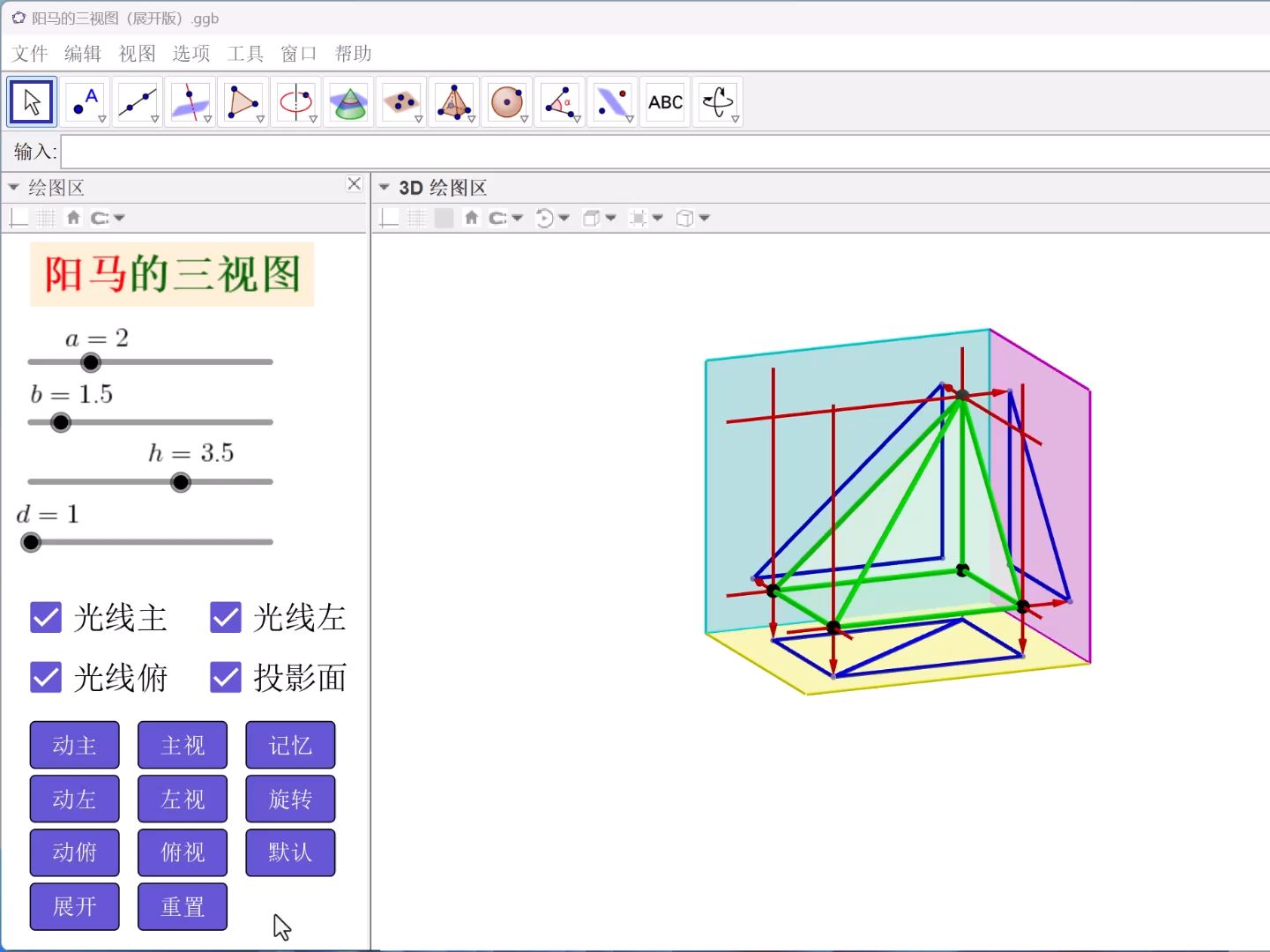
Task: Open point capturing dropdown in 3D style bar
Action: pos(518,218)
